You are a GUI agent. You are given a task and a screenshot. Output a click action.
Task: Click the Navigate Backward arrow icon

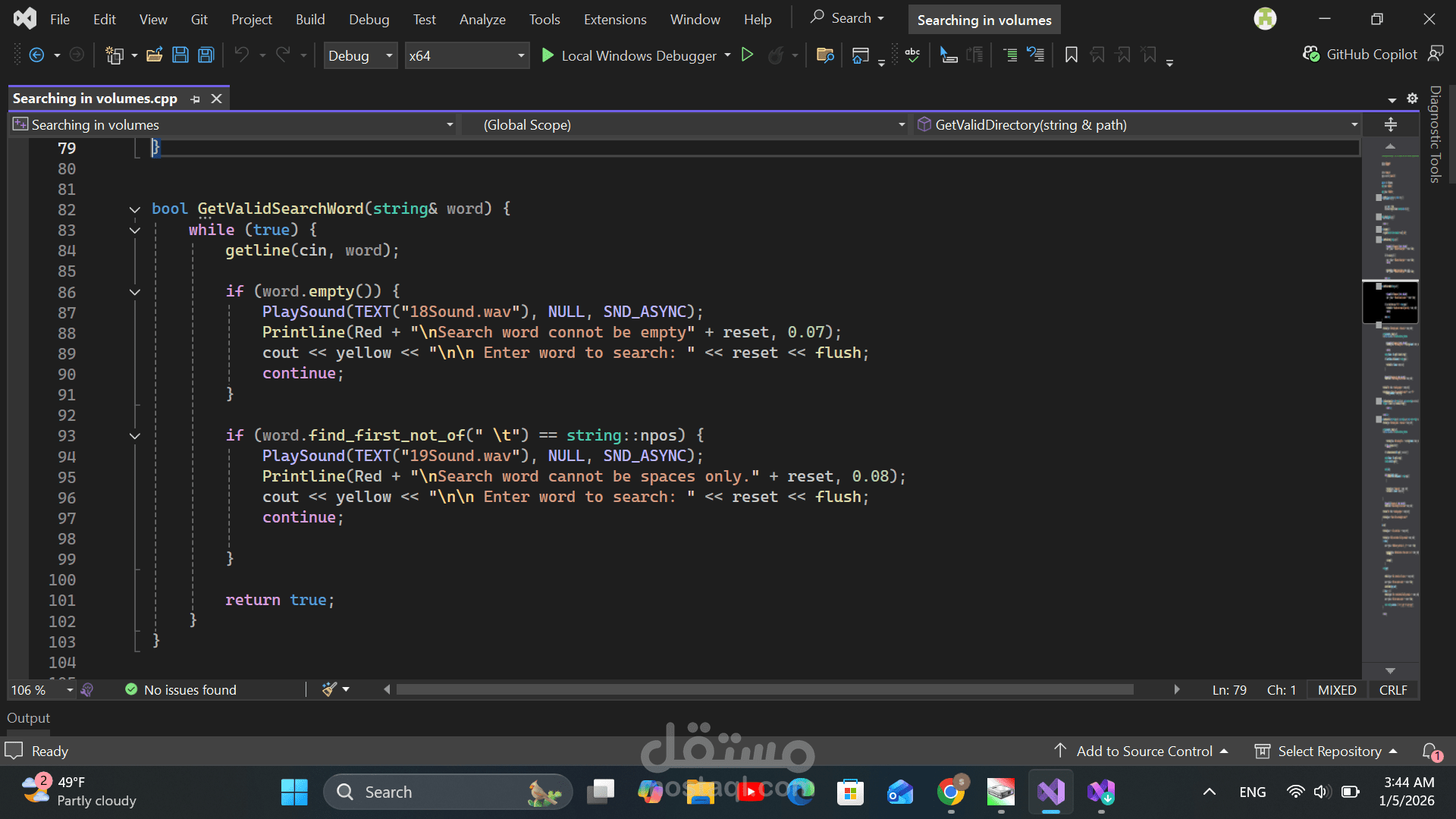pos(36,55)
